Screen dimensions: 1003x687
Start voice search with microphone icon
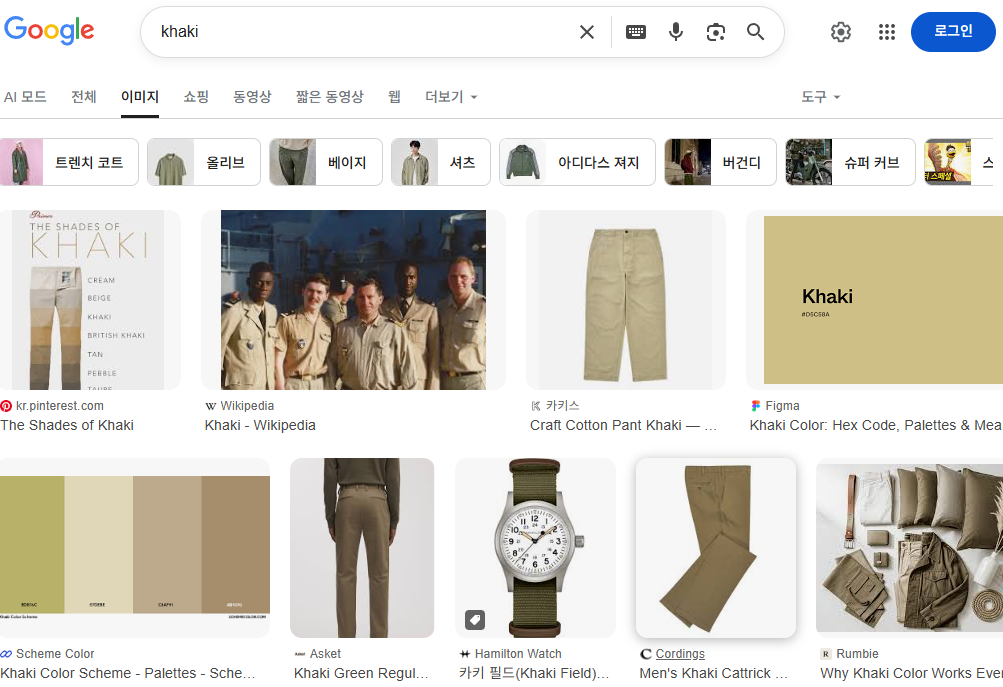point(676,32)
